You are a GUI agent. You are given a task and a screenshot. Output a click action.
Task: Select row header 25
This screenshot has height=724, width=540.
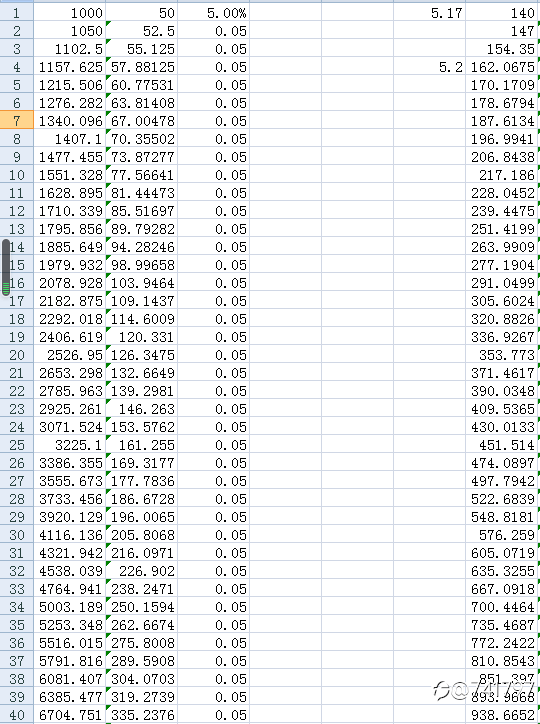pos(17,445)
